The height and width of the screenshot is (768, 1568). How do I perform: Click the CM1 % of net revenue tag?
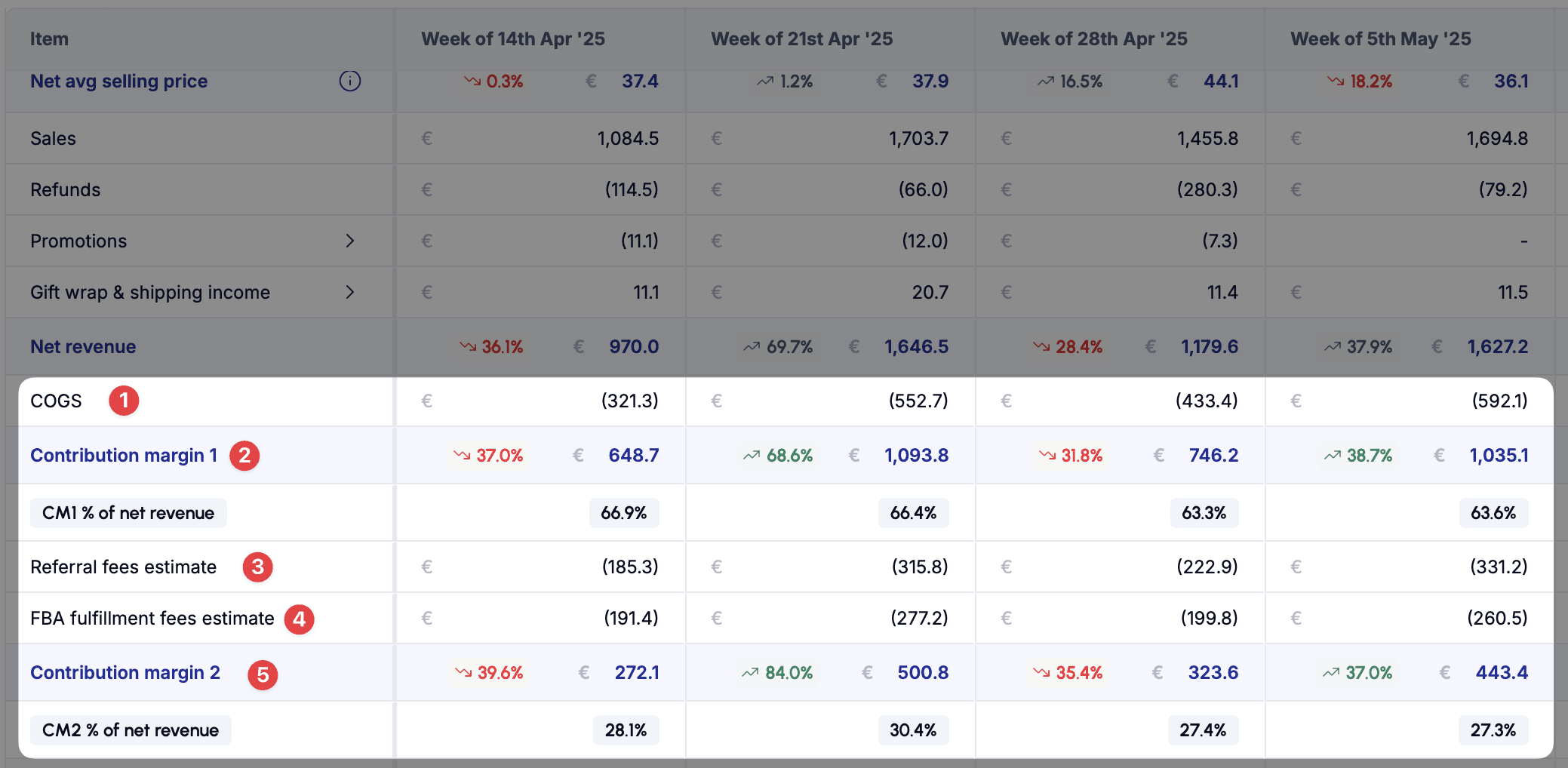point(128,513)
